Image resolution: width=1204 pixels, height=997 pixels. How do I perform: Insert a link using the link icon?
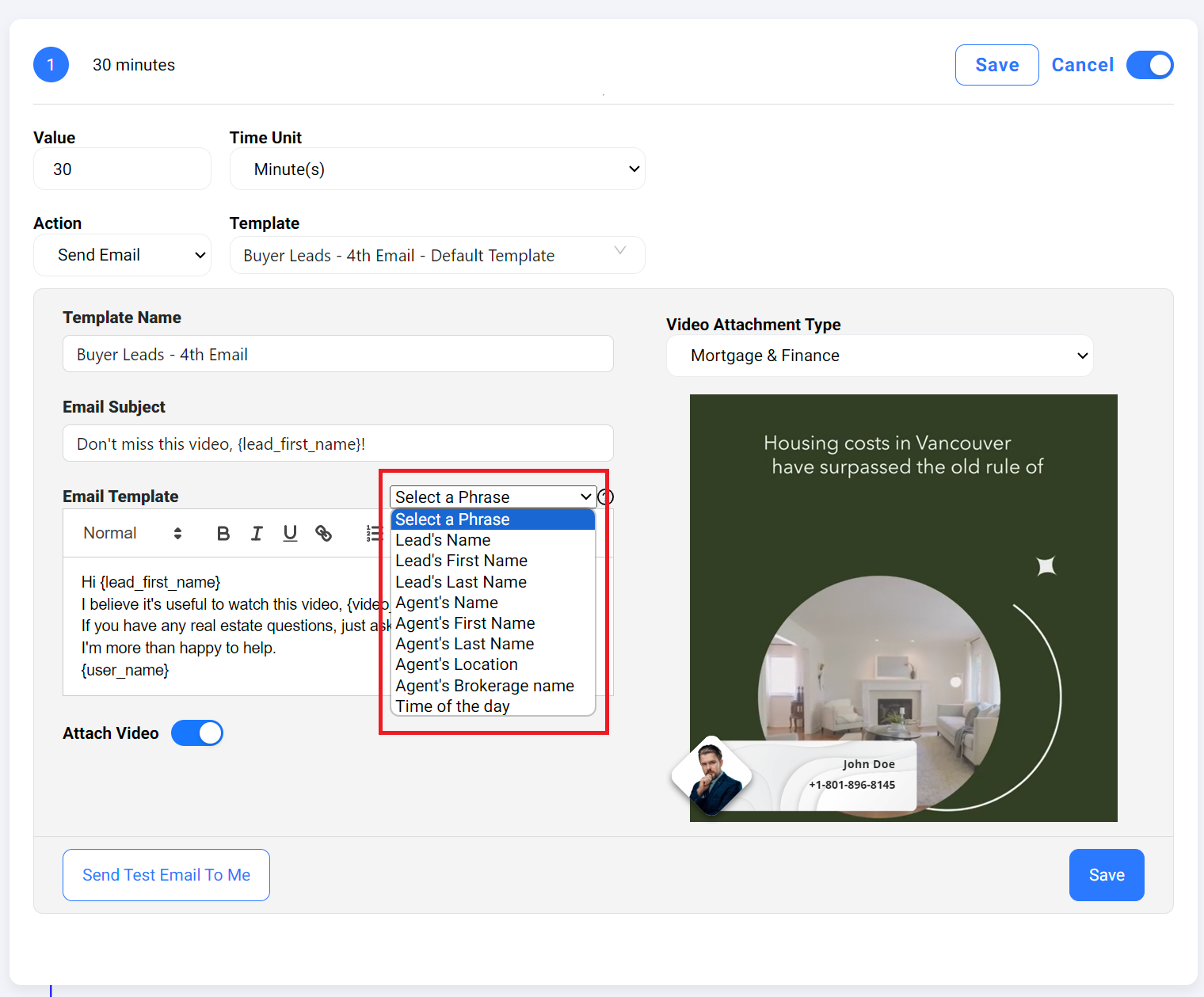(x=323, y=534)
